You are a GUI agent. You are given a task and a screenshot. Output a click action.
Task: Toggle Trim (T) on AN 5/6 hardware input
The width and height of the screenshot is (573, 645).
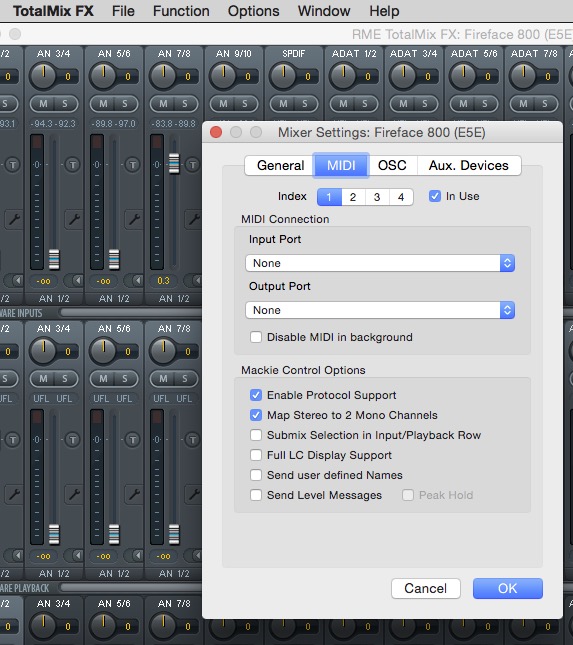point(132,165)
